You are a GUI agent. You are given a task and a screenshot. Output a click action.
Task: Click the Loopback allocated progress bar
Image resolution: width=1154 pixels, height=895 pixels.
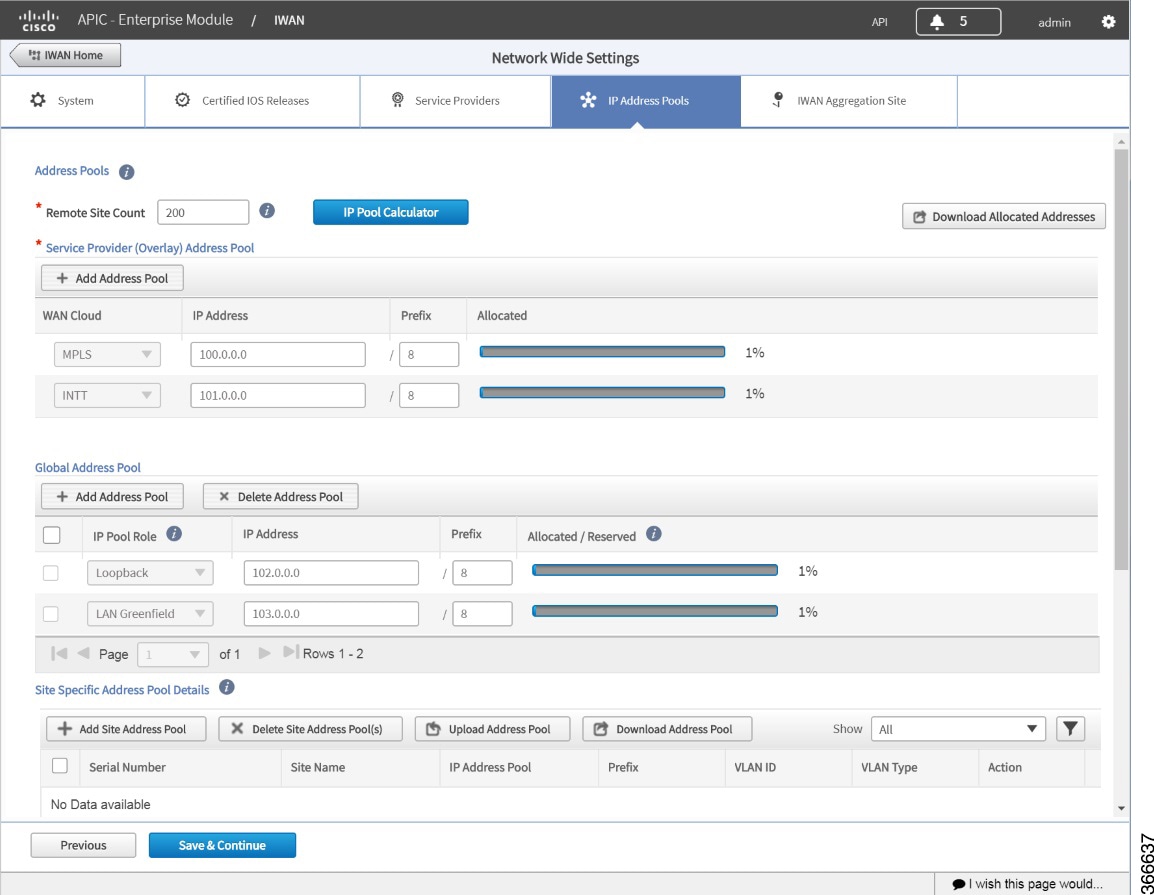point(655,570)
